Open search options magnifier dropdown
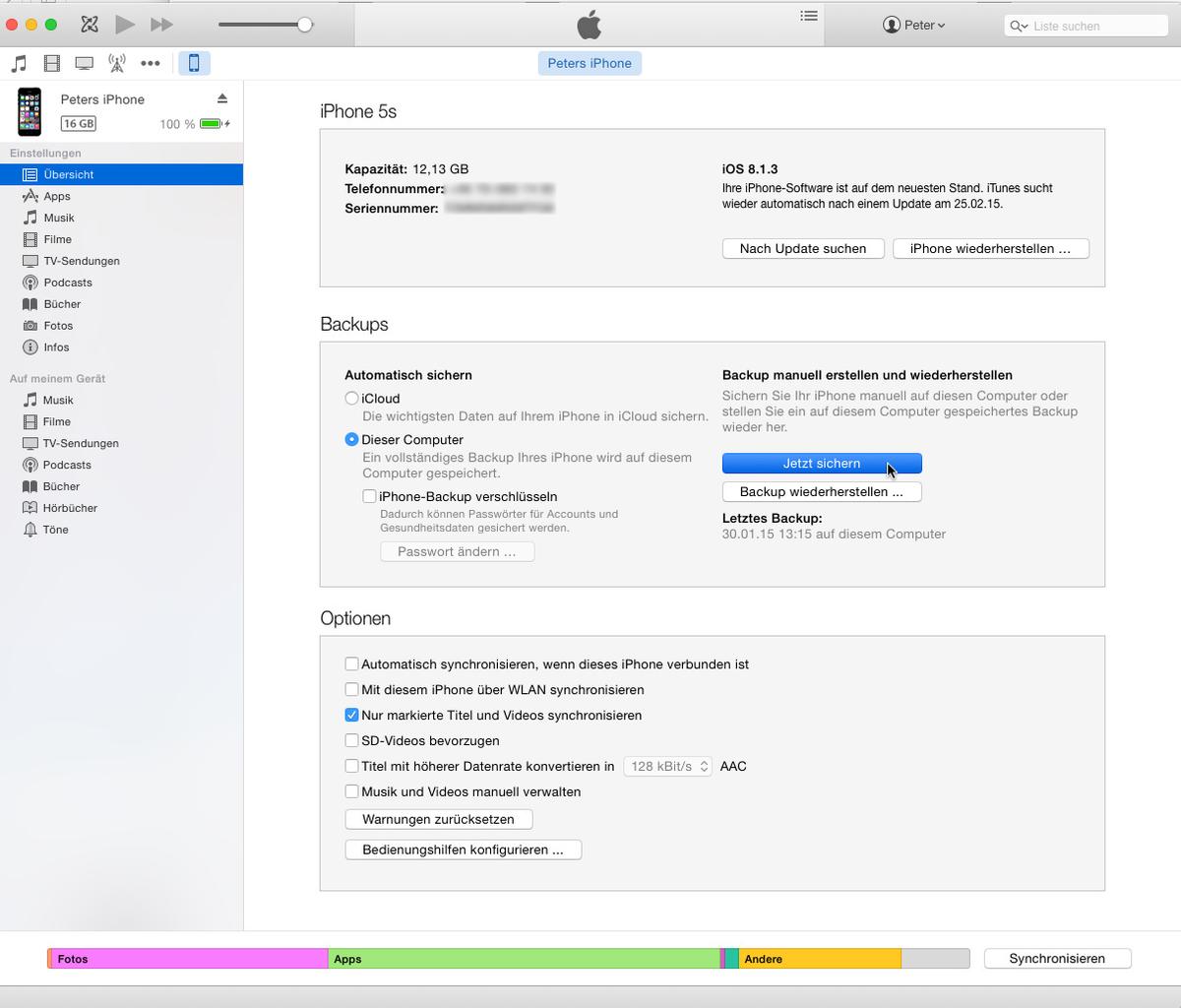The height and width of the screenshot is (1008, 1181). tap(1019, 26)
